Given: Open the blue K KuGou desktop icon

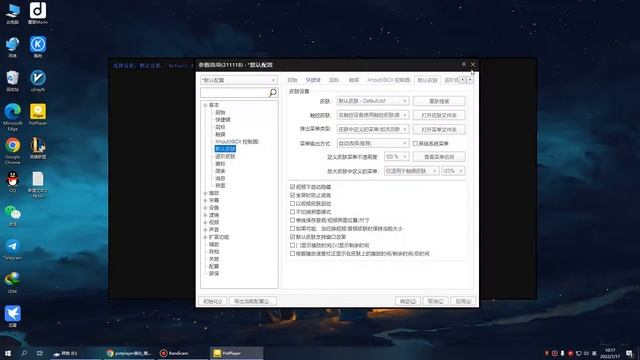Looking at the screenshot, I should [x=38, y=47].
